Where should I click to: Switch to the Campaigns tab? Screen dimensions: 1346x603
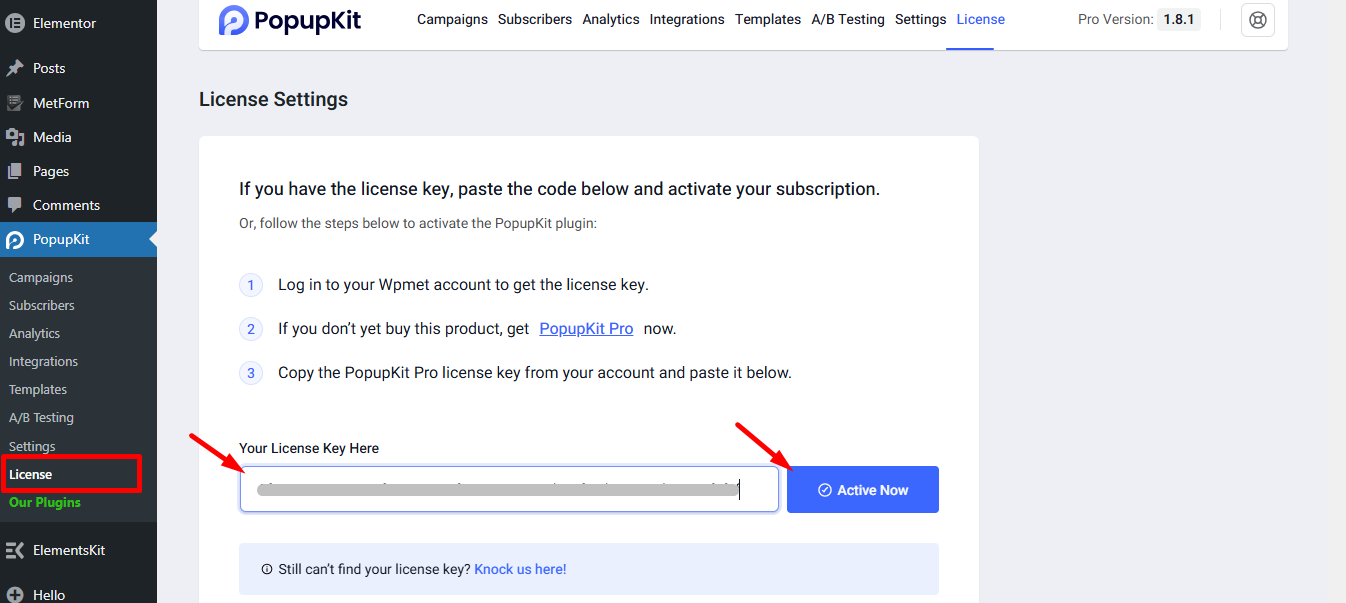pyautogui.click(x=452, y=19)
